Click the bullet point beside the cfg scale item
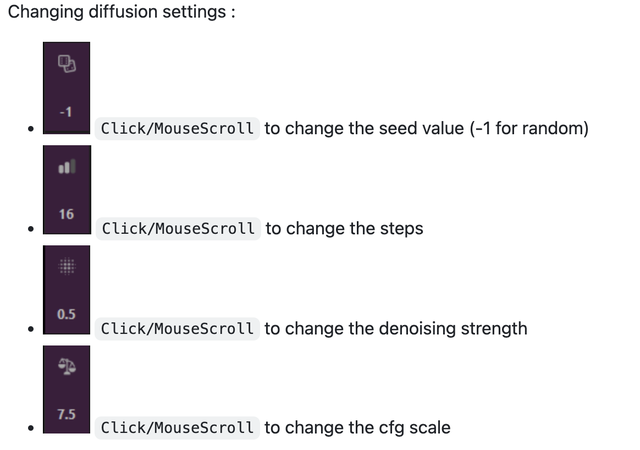Viewport: 640px width, 450px height. click(x=35, y=429)
